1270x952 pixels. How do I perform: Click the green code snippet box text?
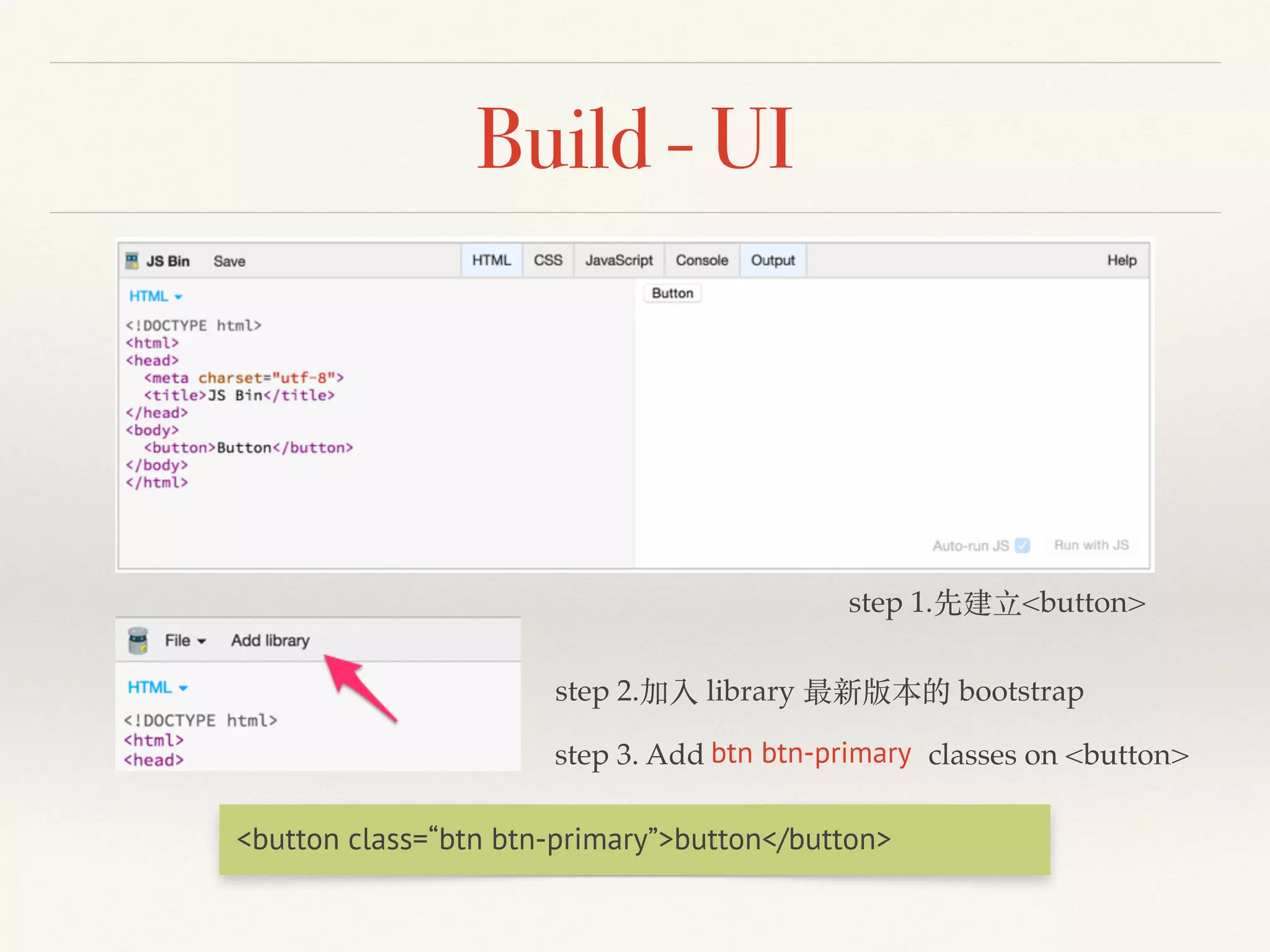click(564, 840)
